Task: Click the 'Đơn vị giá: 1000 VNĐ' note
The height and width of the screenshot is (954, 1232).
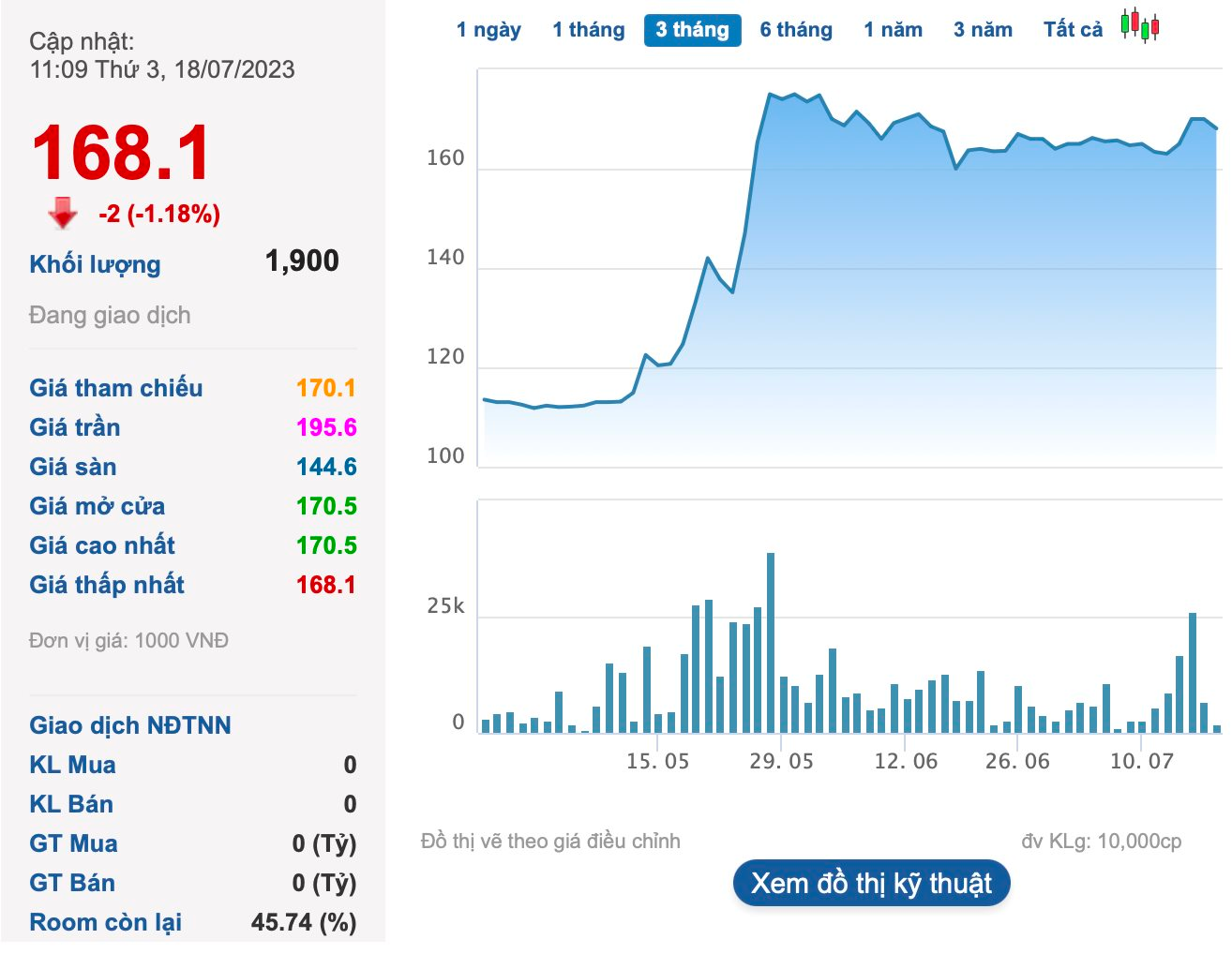Action: pos(128,641)
